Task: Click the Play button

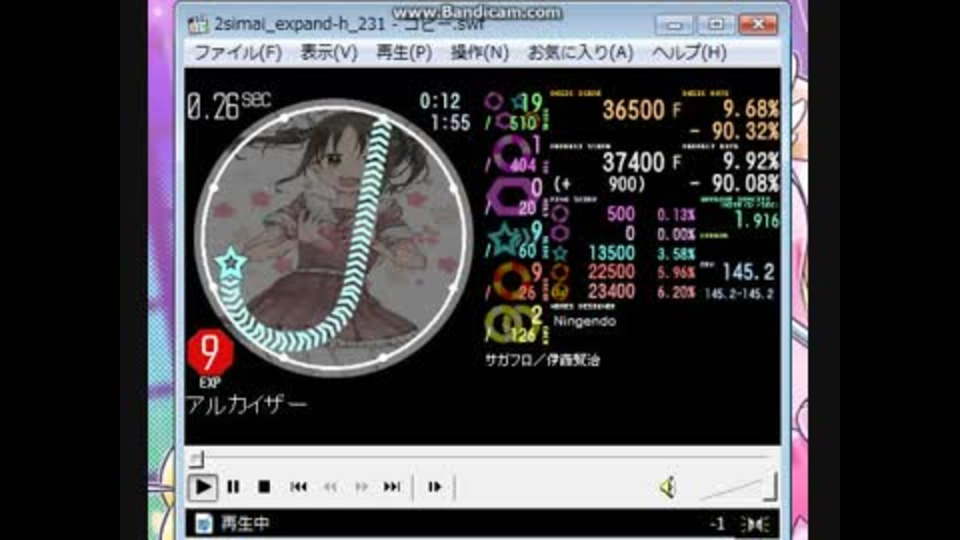Action: click(x=203, y=487)
